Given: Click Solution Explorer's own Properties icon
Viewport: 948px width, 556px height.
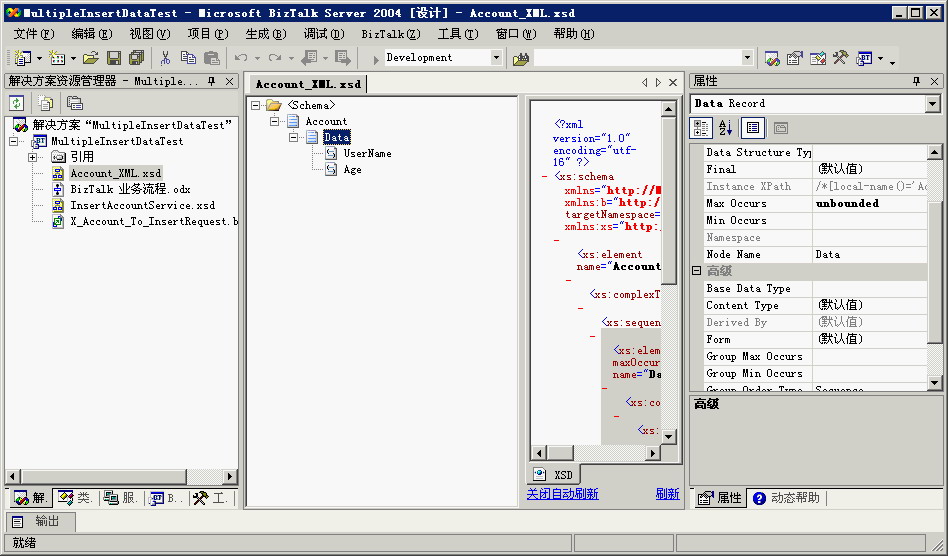Looking at the screenshot, I should click(x=74, y=103).
